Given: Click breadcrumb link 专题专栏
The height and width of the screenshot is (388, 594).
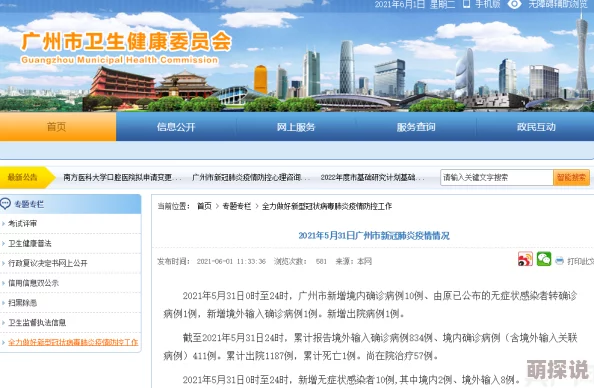Looking at the screenshot, I should 237,206.
